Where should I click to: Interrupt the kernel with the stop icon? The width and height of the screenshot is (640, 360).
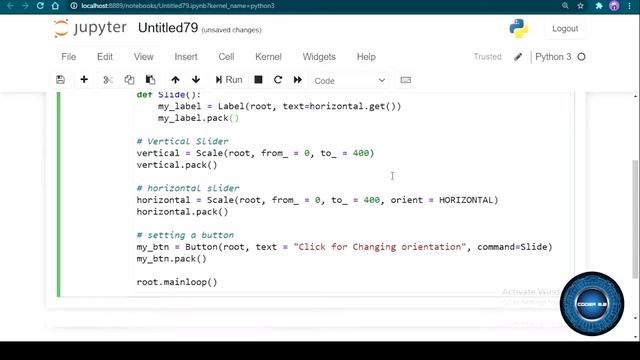click(x=258, y=80)
